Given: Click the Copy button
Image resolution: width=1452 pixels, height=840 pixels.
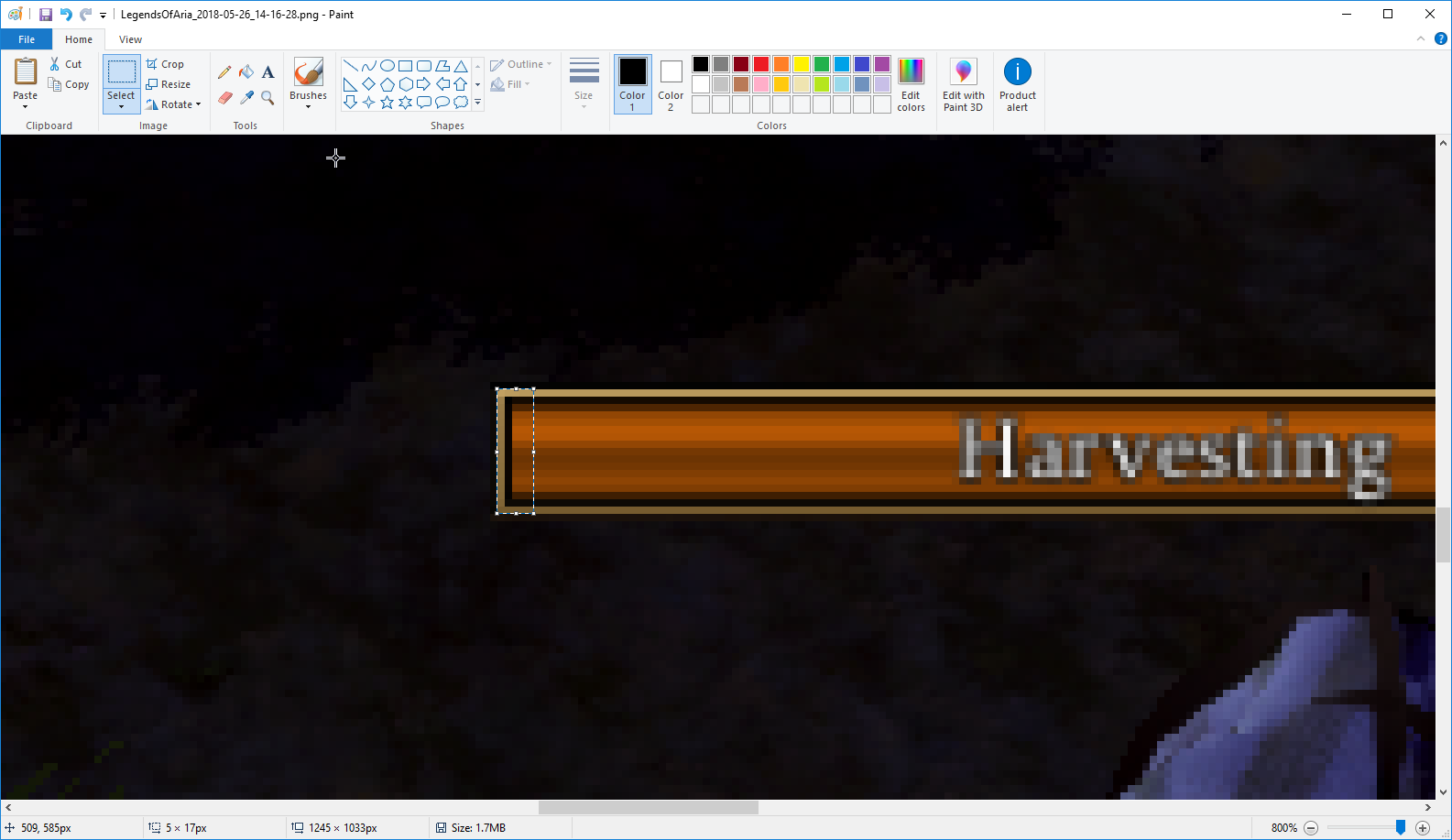Looking at the screenshot, I should tap(69, 84).
